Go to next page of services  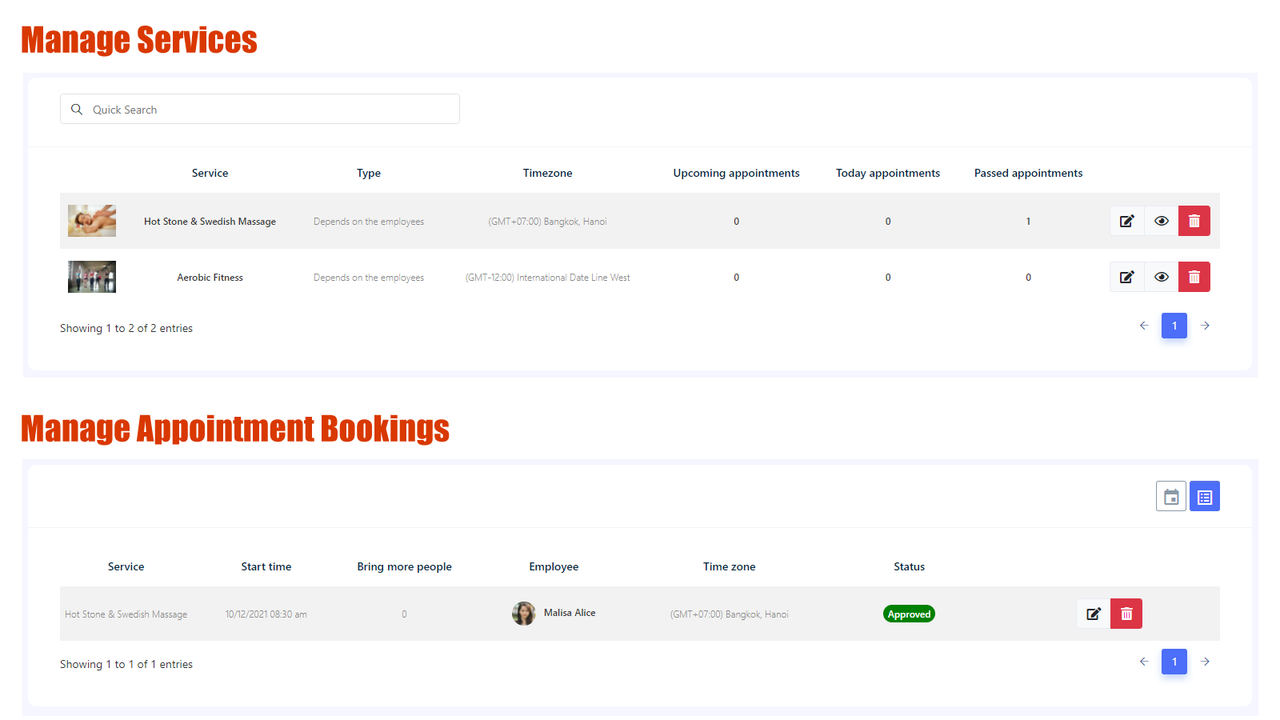[1204, 325]
